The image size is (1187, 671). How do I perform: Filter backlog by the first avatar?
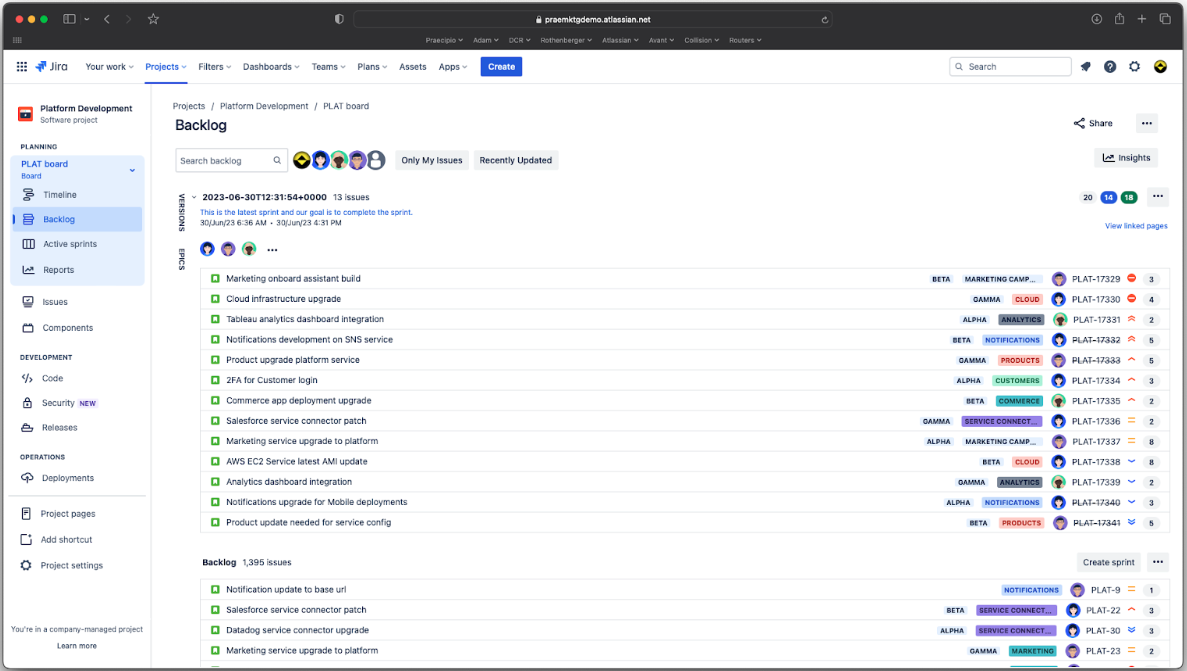click(302, 160)
